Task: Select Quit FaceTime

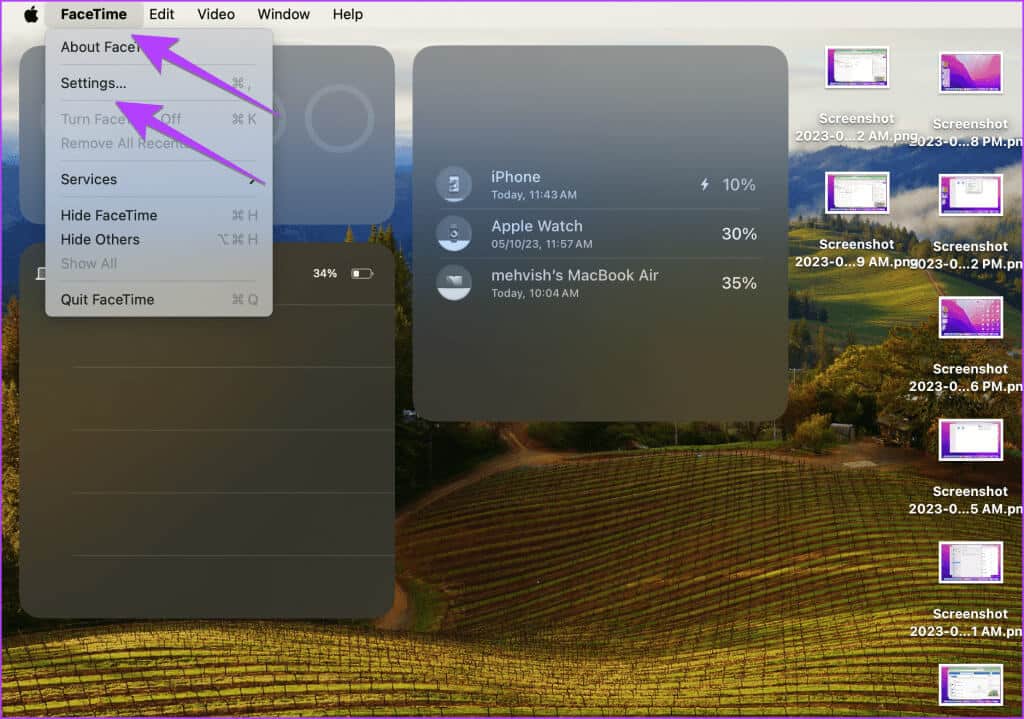Action: (x=159, y=299)
